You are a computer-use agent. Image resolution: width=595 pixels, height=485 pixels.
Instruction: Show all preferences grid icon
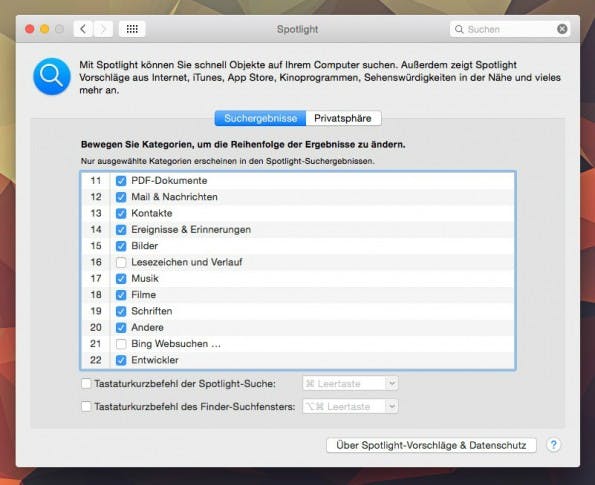click(x=132, y=29)
